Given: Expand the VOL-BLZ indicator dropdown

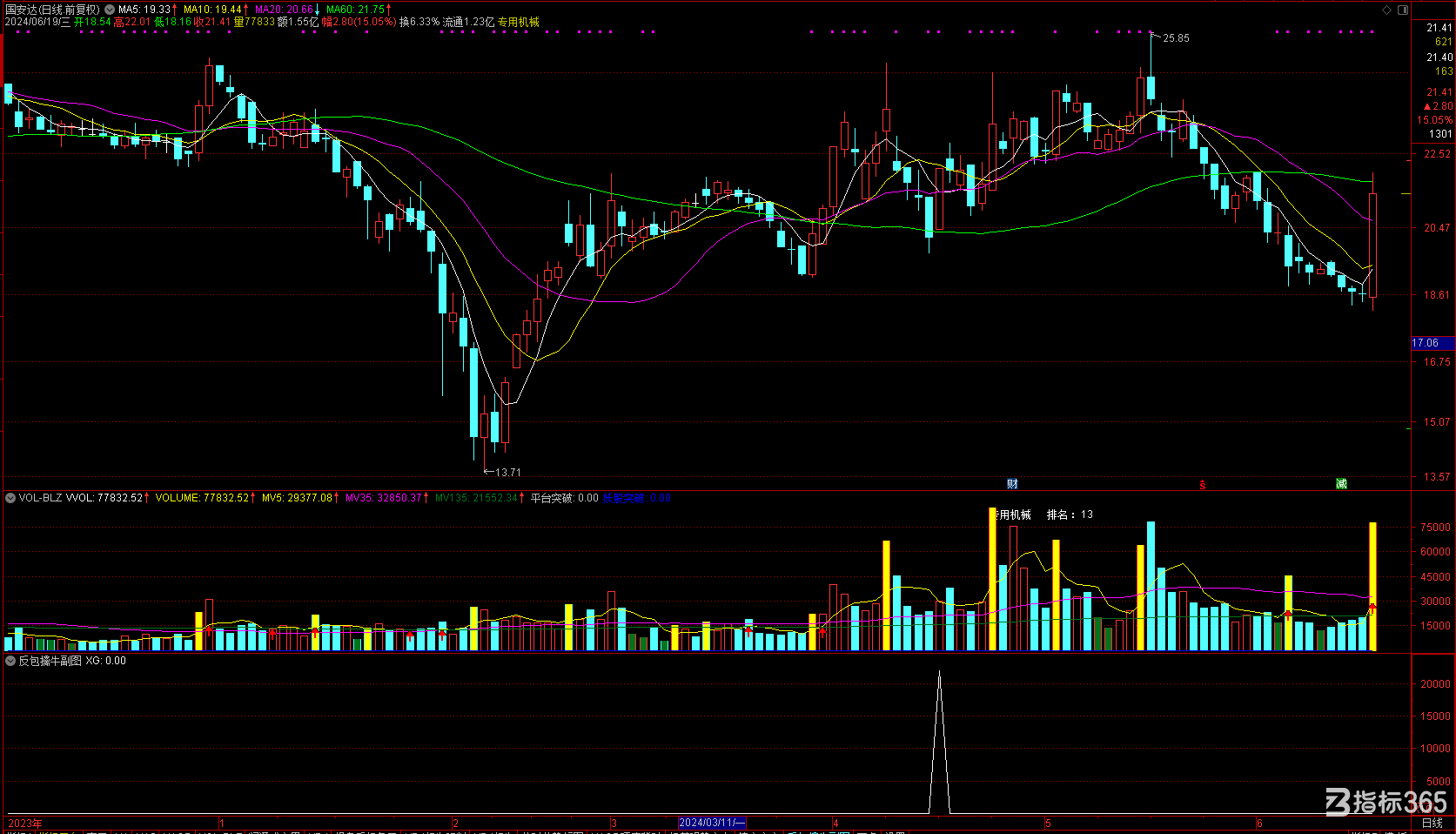Looking at the screenshot, I should click(x=10, y=498).
